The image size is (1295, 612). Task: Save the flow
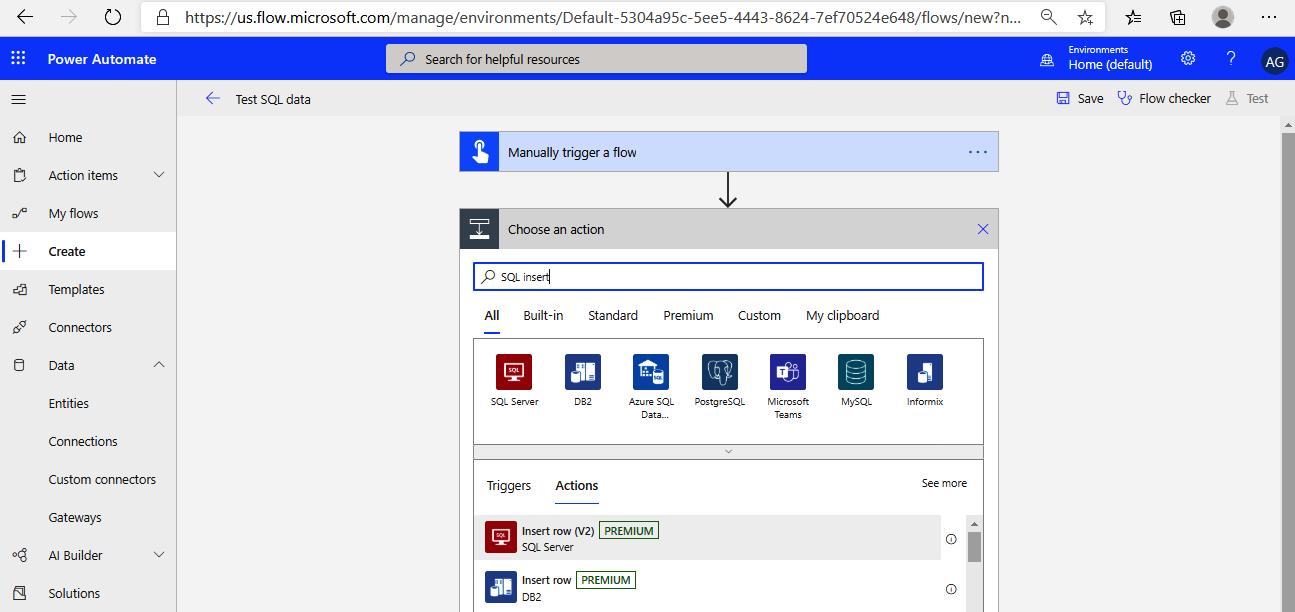point(1080,98)
